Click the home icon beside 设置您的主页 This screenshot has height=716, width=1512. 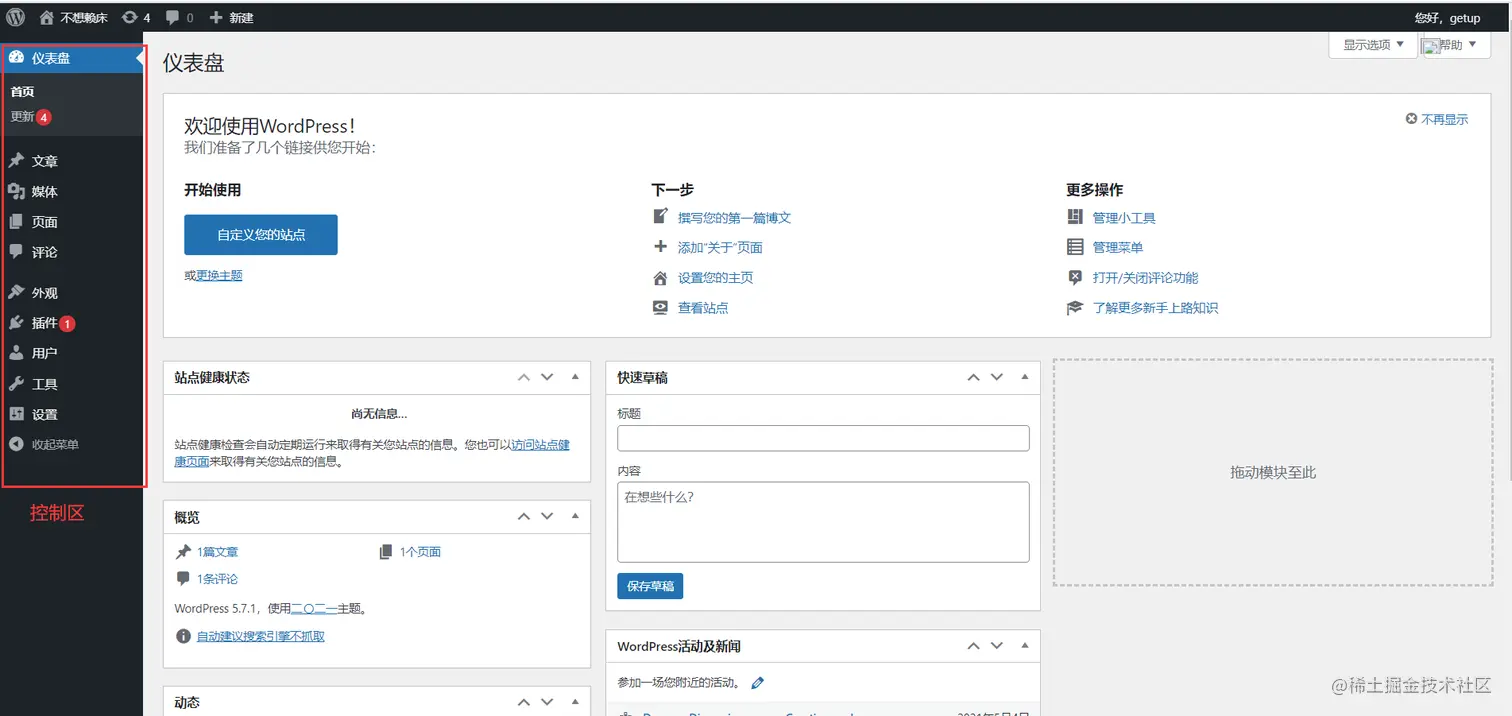[x=660, y=278]
